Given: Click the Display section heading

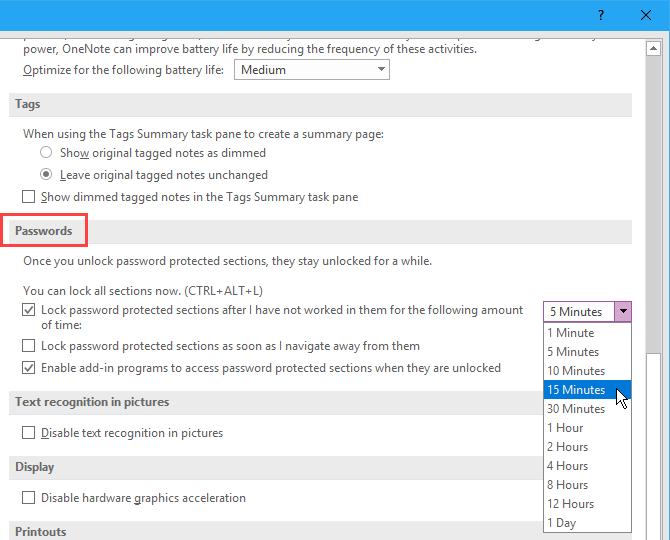Looking at the screenshot, I should click(x=35, y=467).
